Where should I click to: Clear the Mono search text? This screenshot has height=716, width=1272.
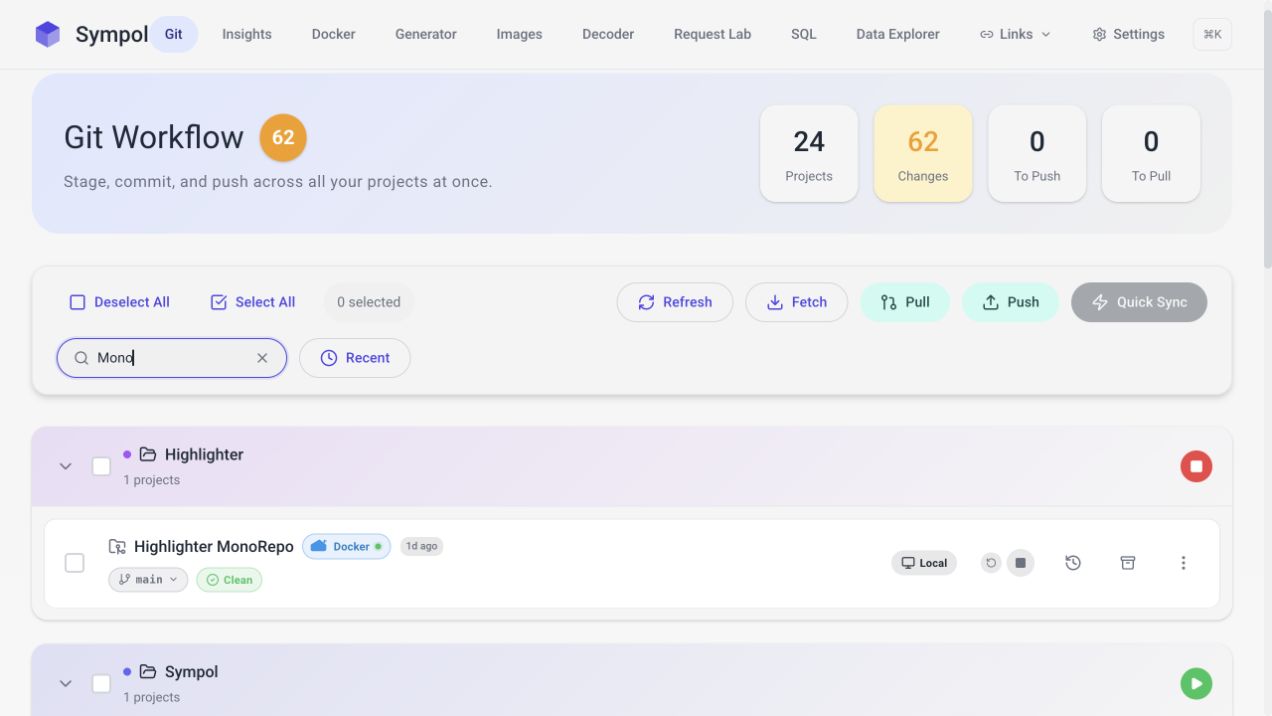(262, 358)
